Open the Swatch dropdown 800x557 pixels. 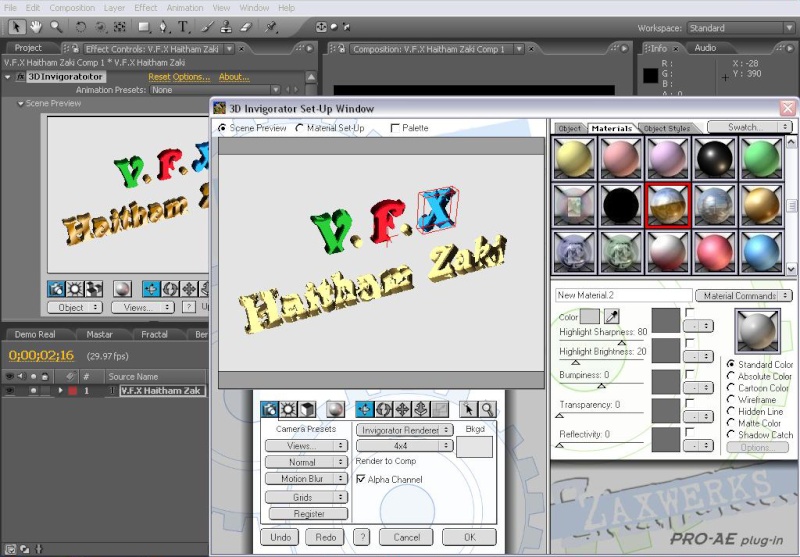click(750, 127)
